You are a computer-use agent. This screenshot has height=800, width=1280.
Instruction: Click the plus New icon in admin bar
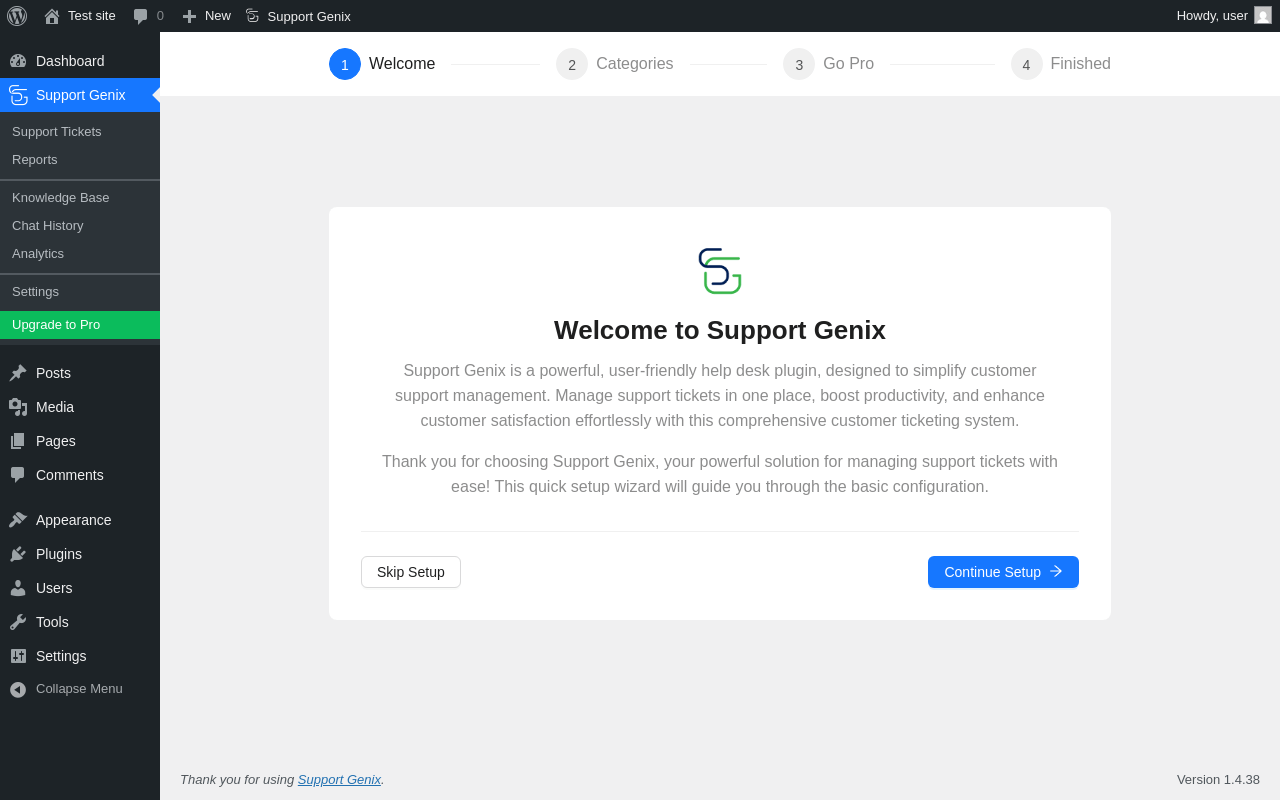(x=189, y=16)
